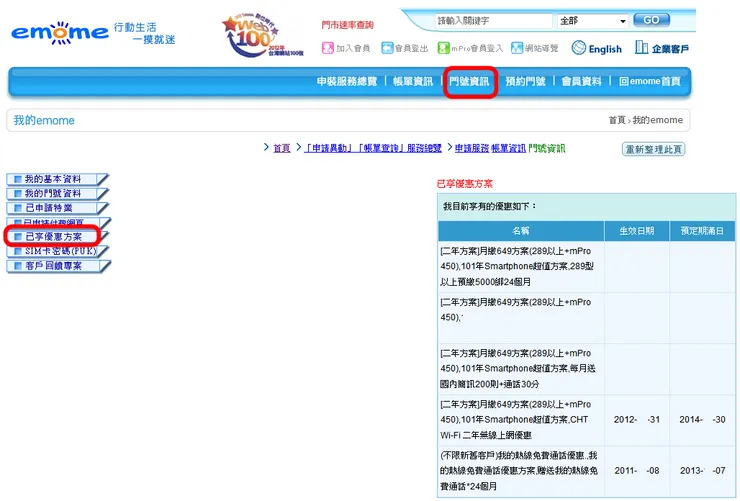The image size is (740, 501).
Task: Select 已申請特業 in the sidebar
Action: pos(57,208)
